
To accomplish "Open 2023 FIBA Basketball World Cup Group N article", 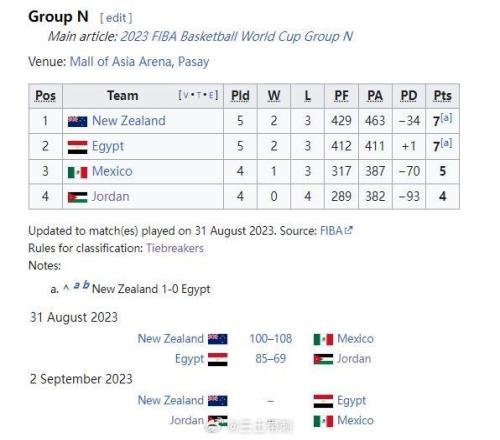I will (x=236, y=36).
